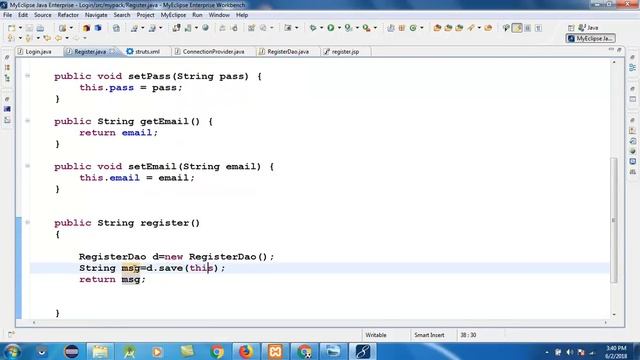
Task: Toggle the highlighted Mark Occurrences toolbar button
Action: [x=517, y=28]
